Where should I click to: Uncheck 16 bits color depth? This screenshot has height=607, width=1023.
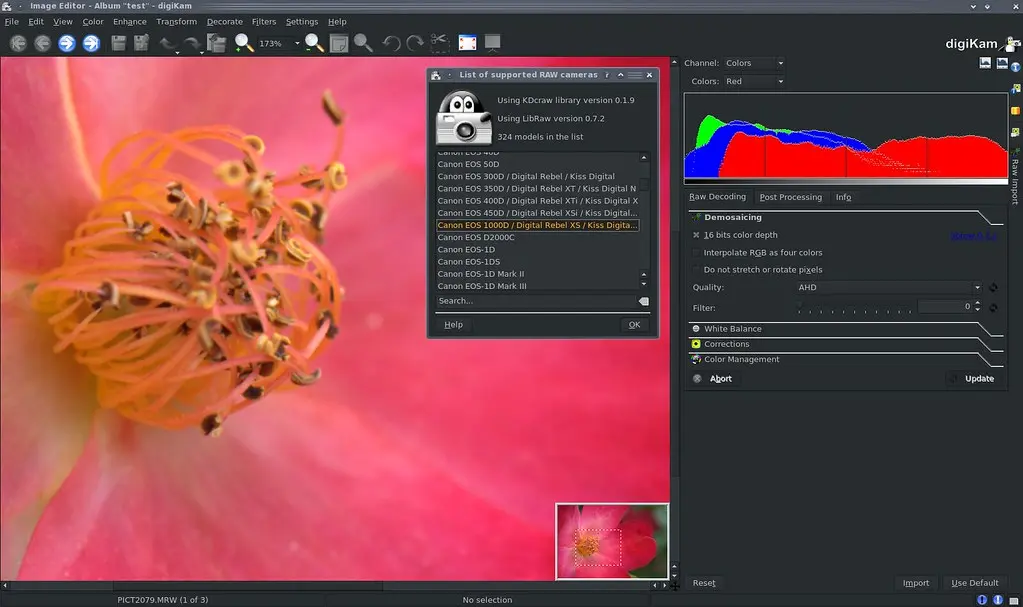[x=697, y=234]
